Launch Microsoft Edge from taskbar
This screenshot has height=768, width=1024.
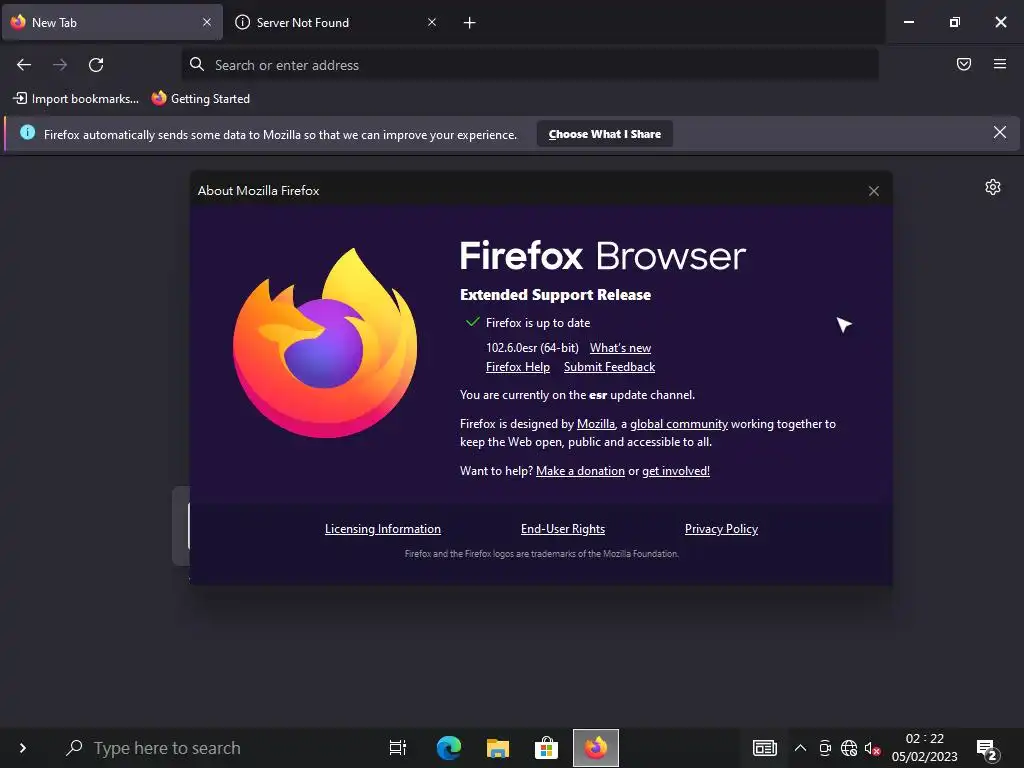[449, 748]
